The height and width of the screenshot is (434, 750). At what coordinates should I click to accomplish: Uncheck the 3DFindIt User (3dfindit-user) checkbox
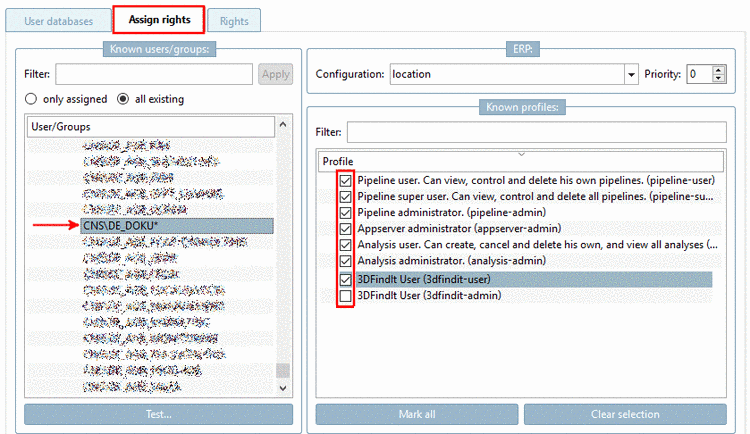pyautogui.click(x=345, y=279)
